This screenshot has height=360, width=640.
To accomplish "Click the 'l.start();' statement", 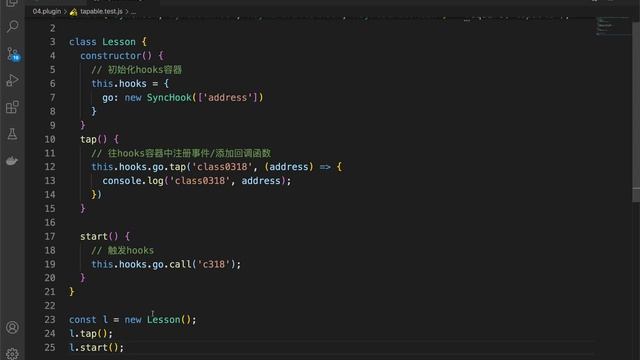I will pos(96,347).
